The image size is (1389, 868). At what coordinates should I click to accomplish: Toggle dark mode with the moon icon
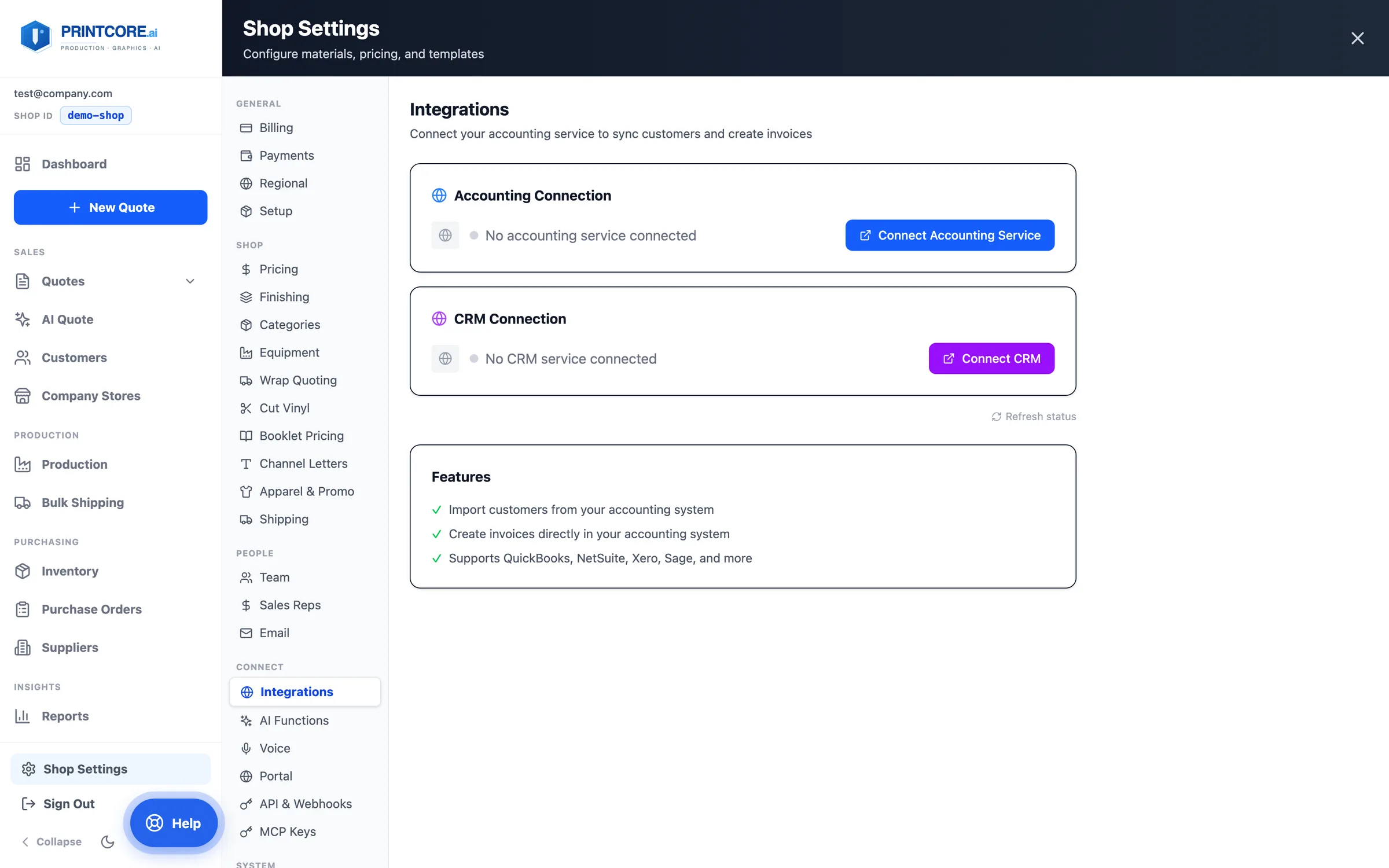(x=108, y=842)
